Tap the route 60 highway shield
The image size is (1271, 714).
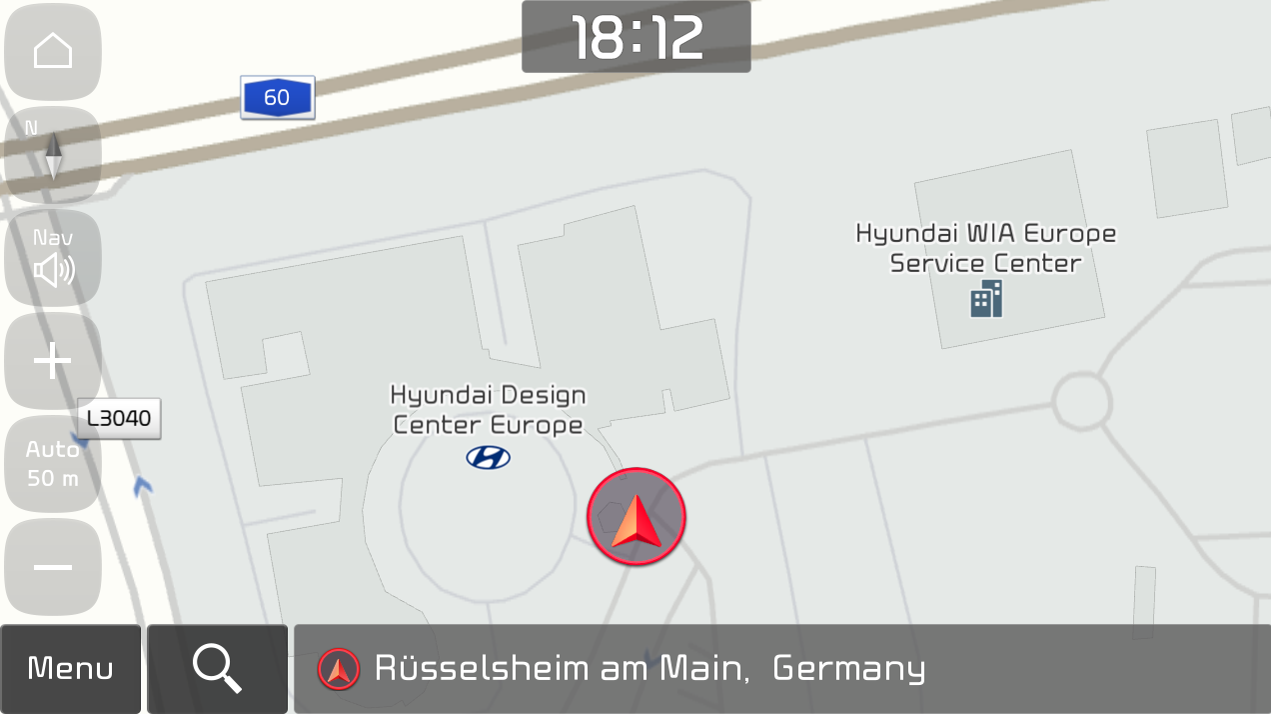(x=277, y=97)
